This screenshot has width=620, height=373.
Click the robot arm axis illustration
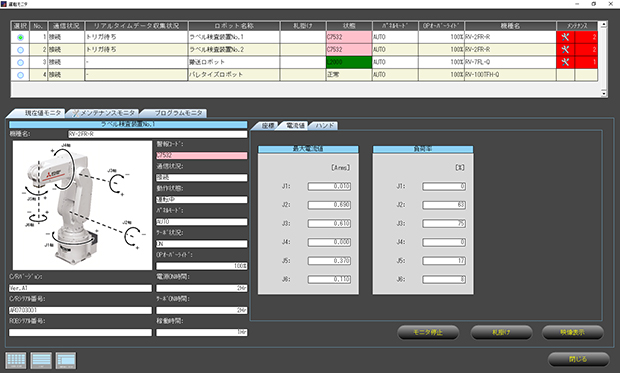[x=82, y=205]
